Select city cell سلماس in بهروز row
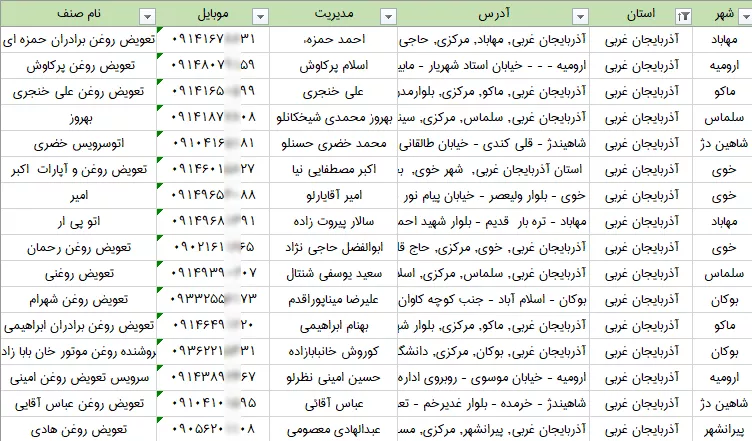The image size is (752, 441). [x=723, y=117]
